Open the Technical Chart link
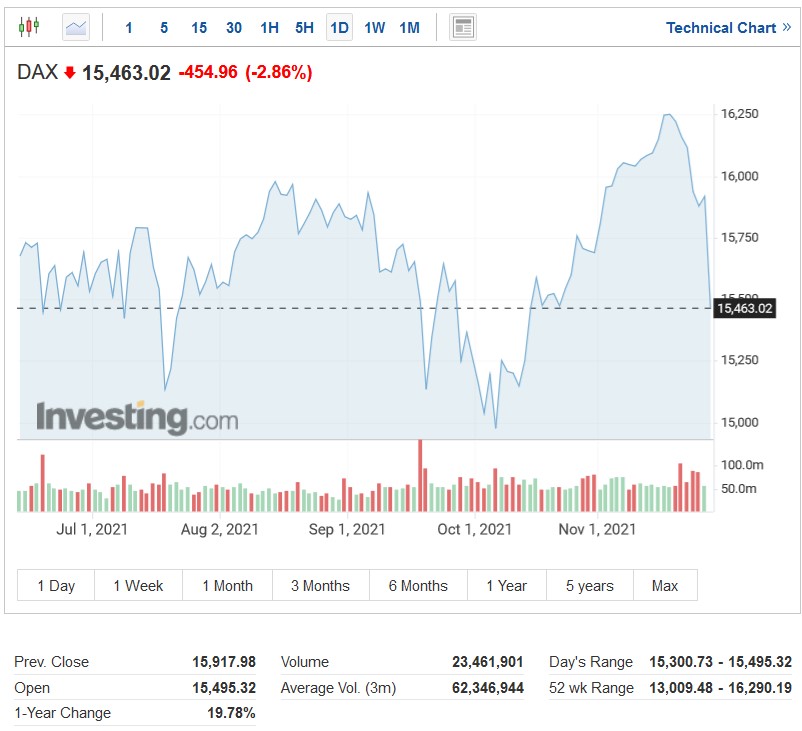This screenshot has width=802, height=731. [728, 28]
